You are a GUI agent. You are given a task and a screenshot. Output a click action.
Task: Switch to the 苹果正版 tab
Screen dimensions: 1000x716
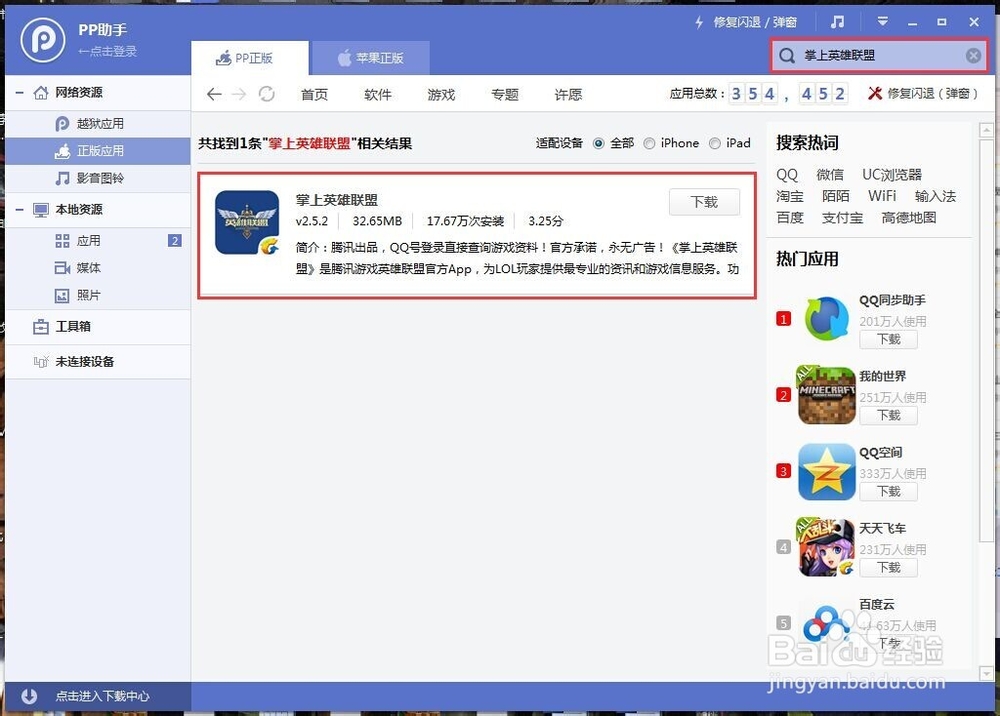370,58
